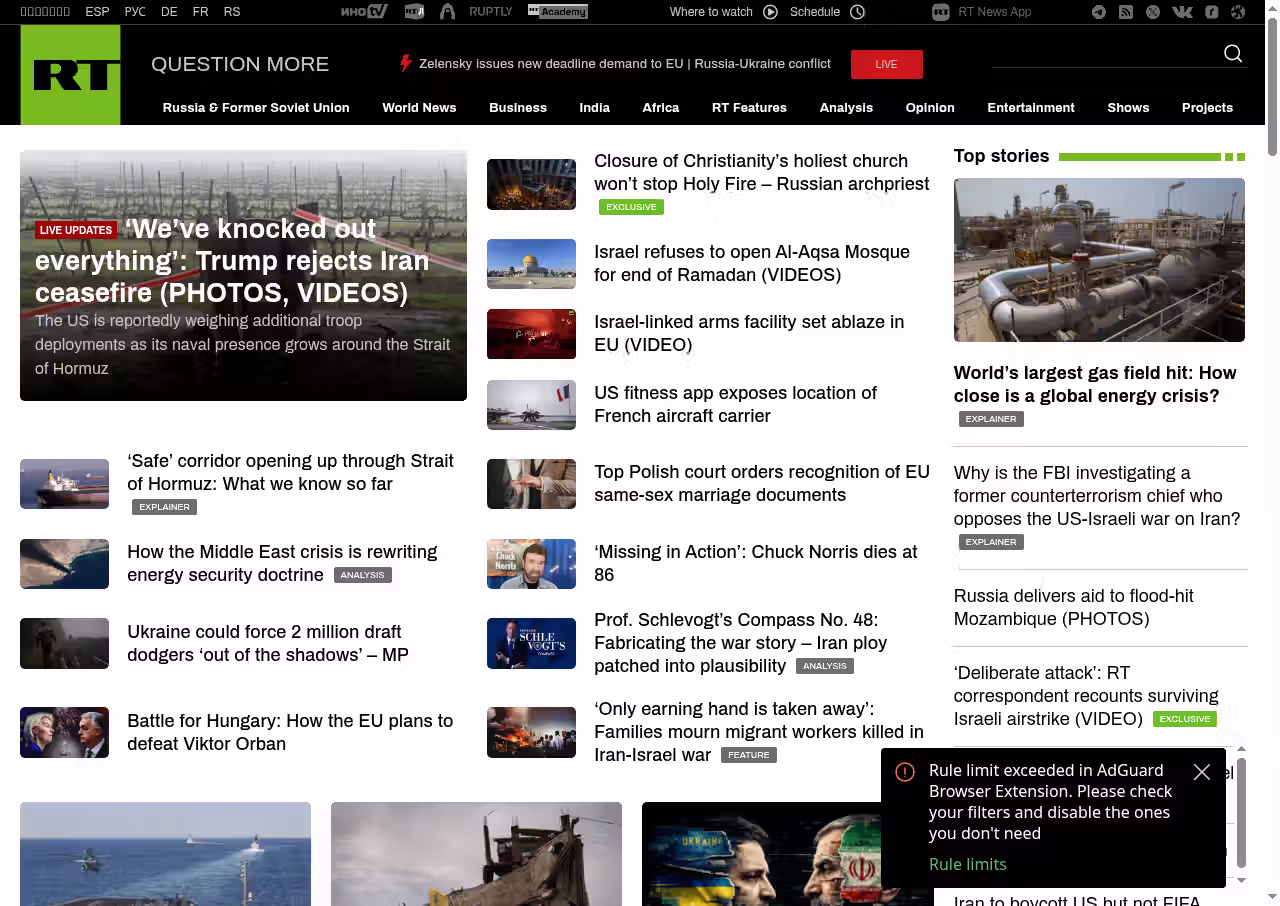1280x906 pixels.
Task: Open the Schedule clock icon
Action: [x=857, y=12]
